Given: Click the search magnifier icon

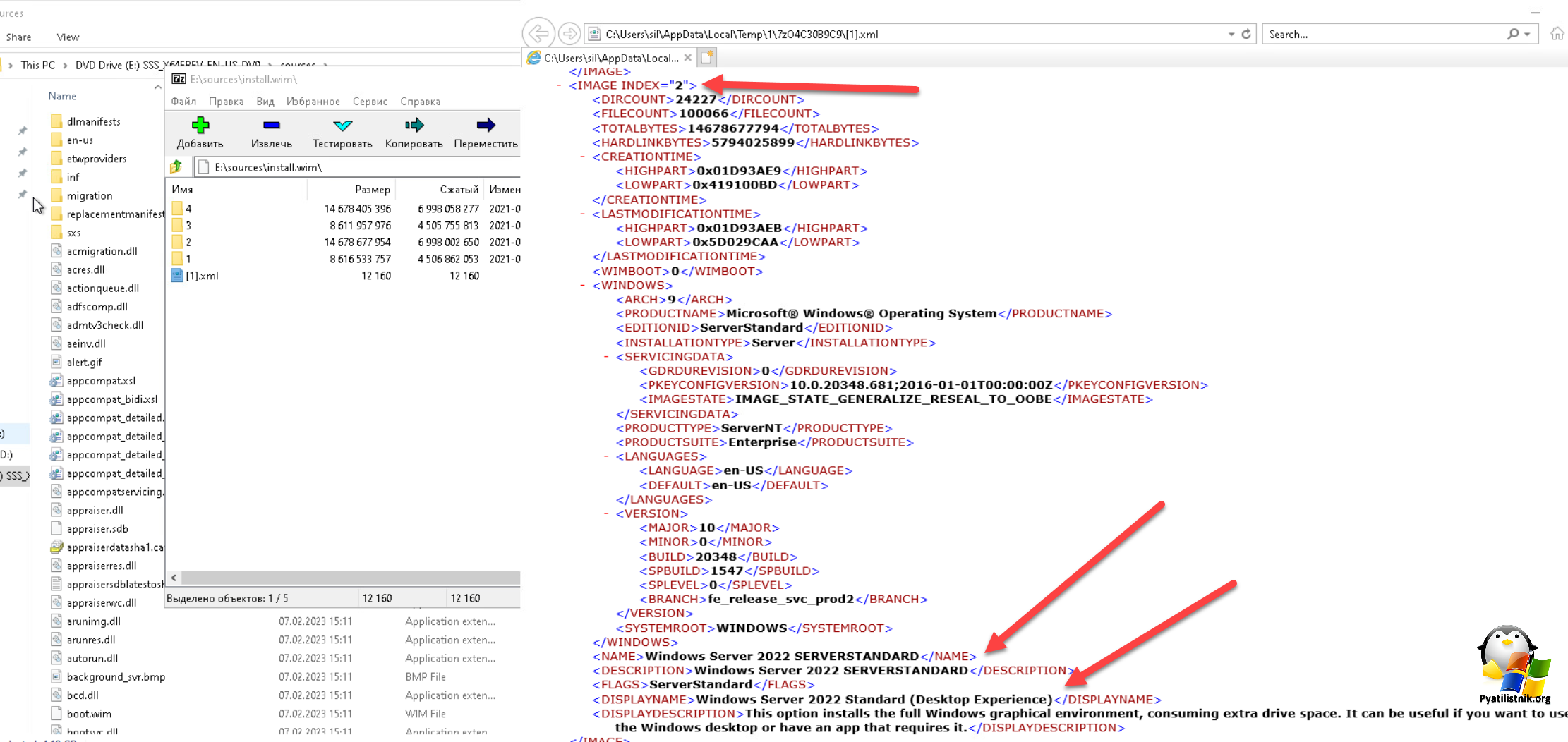Looking at the screenshot, I should (1512, 34).
